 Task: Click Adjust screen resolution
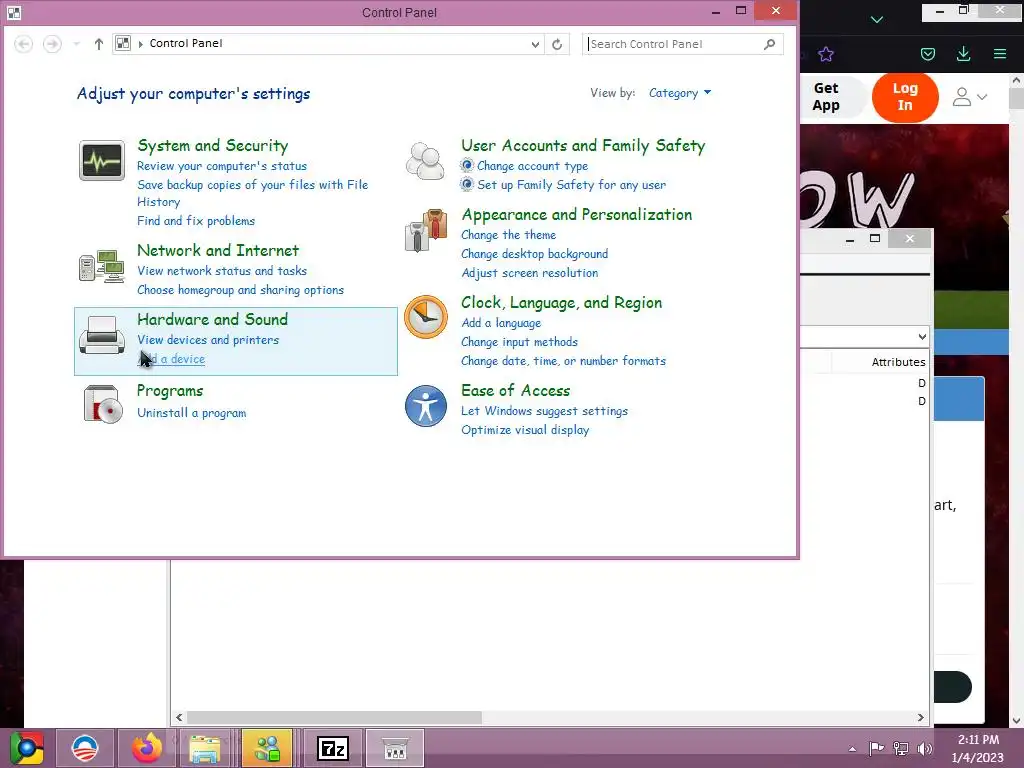pyautogui.click(x=530, y=273)
